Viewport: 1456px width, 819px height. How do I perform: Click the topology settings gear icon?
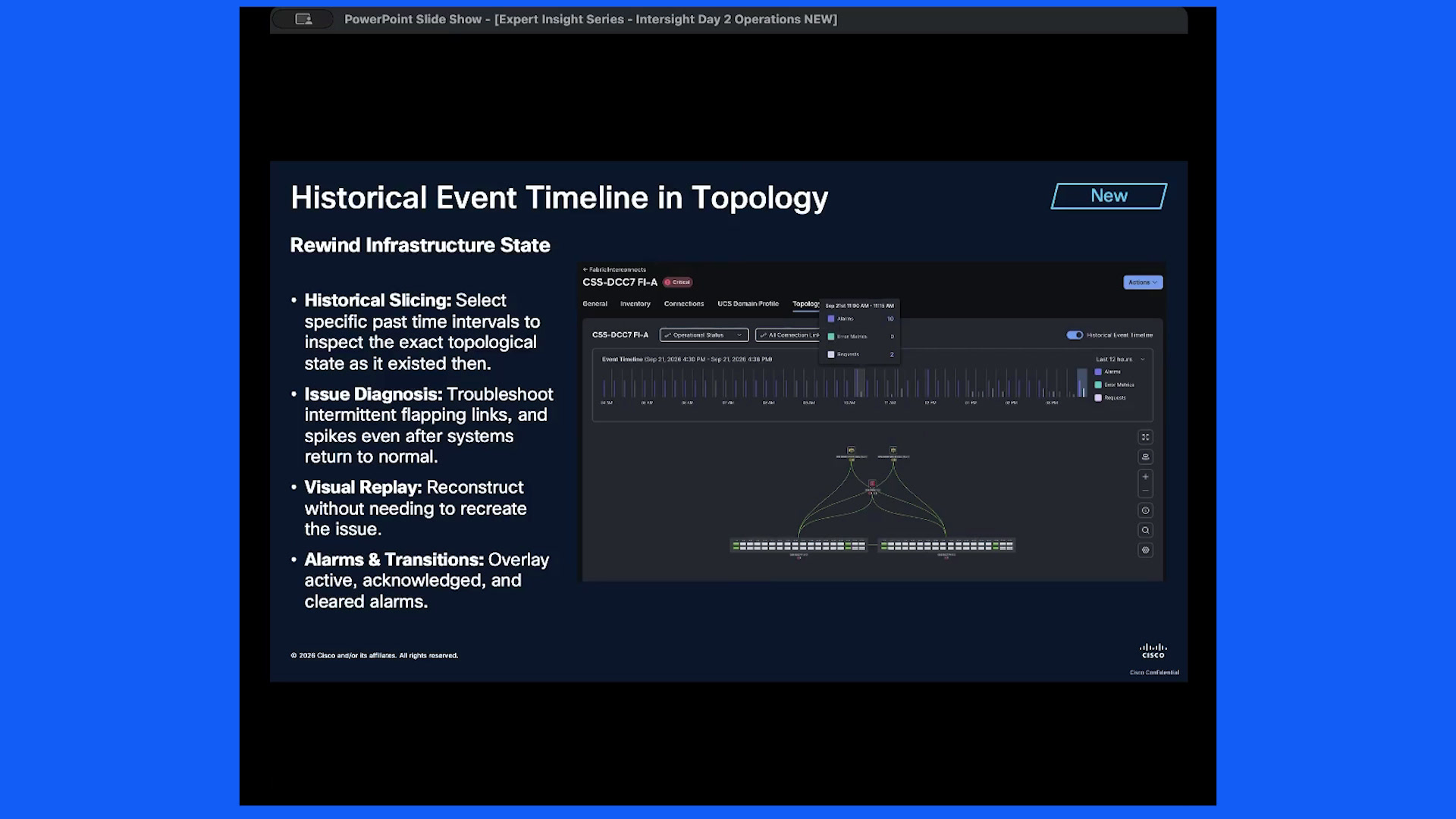coord(1146,550)
